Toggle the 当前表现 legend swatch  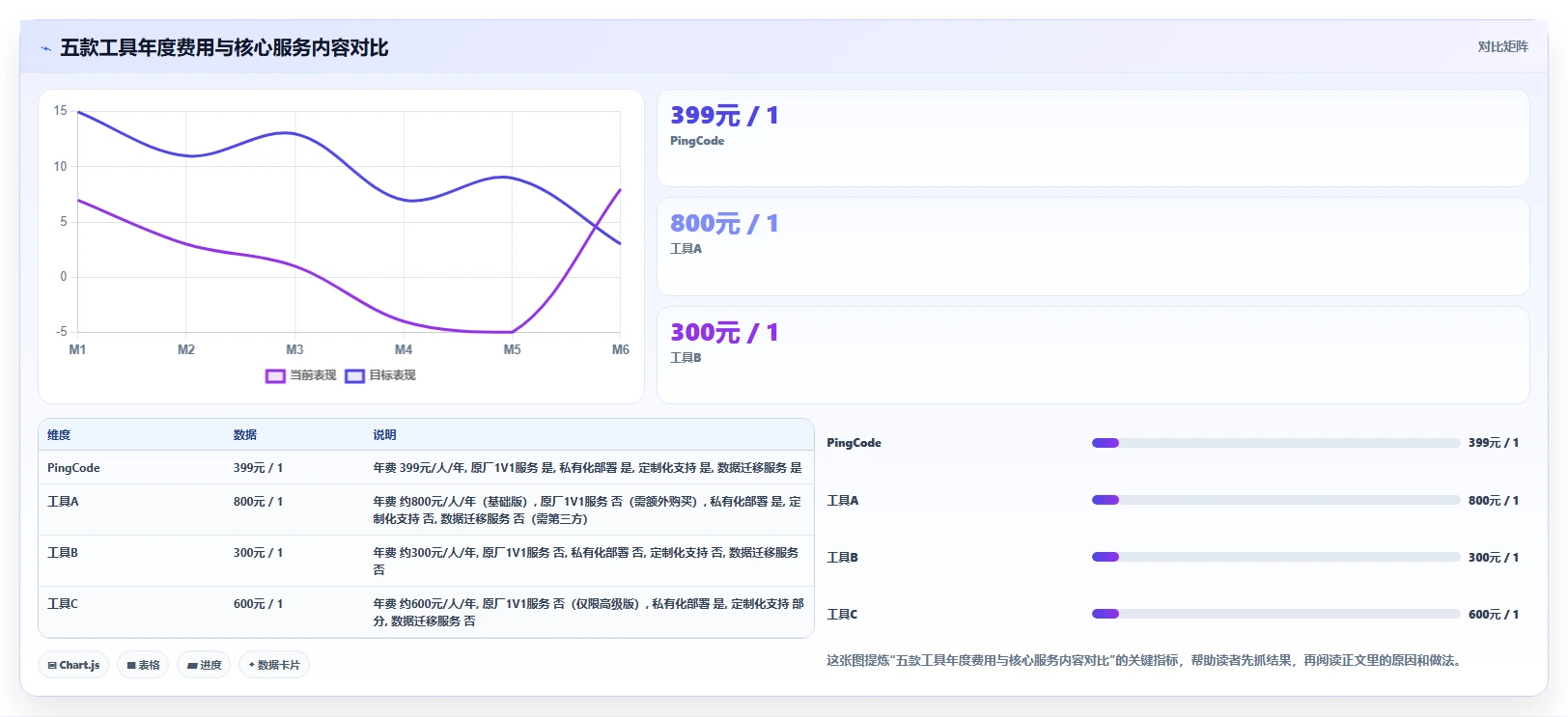click(x=275, y=375)
